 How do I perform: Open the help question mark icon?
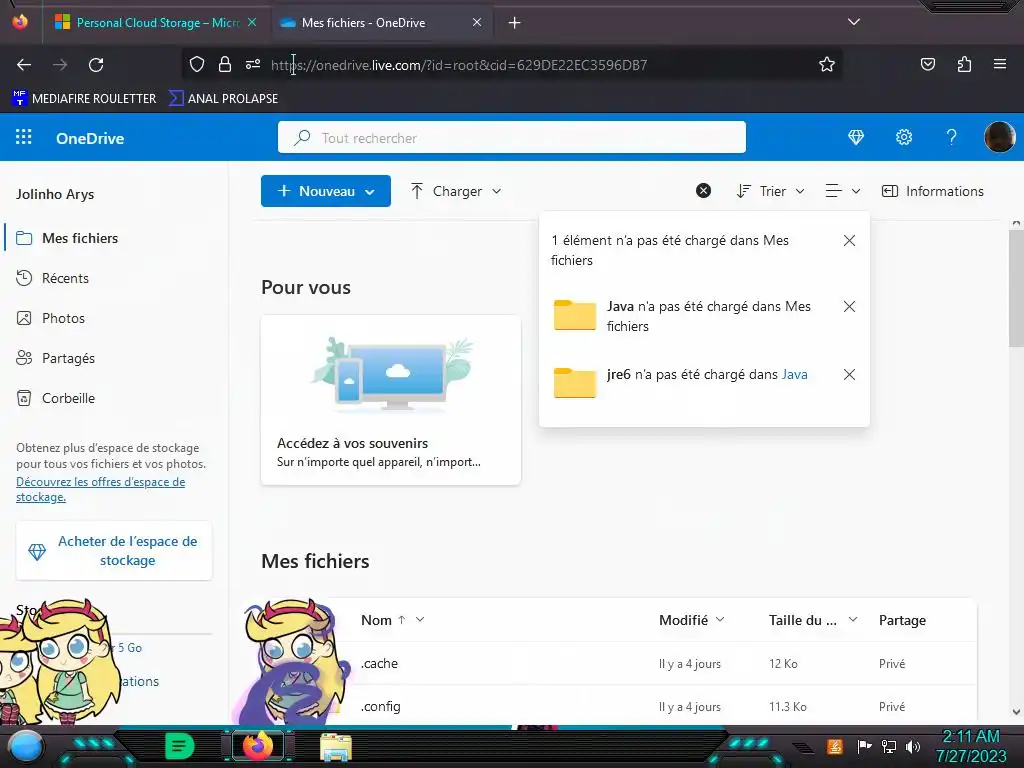click(952, 137)
